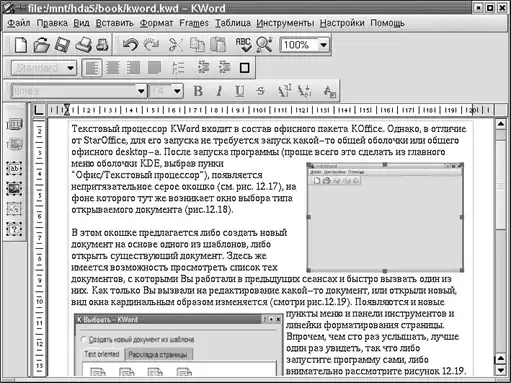Screen dimensions: 511x383
Task: Open a file with folder icon
Action: click(41, 45)
